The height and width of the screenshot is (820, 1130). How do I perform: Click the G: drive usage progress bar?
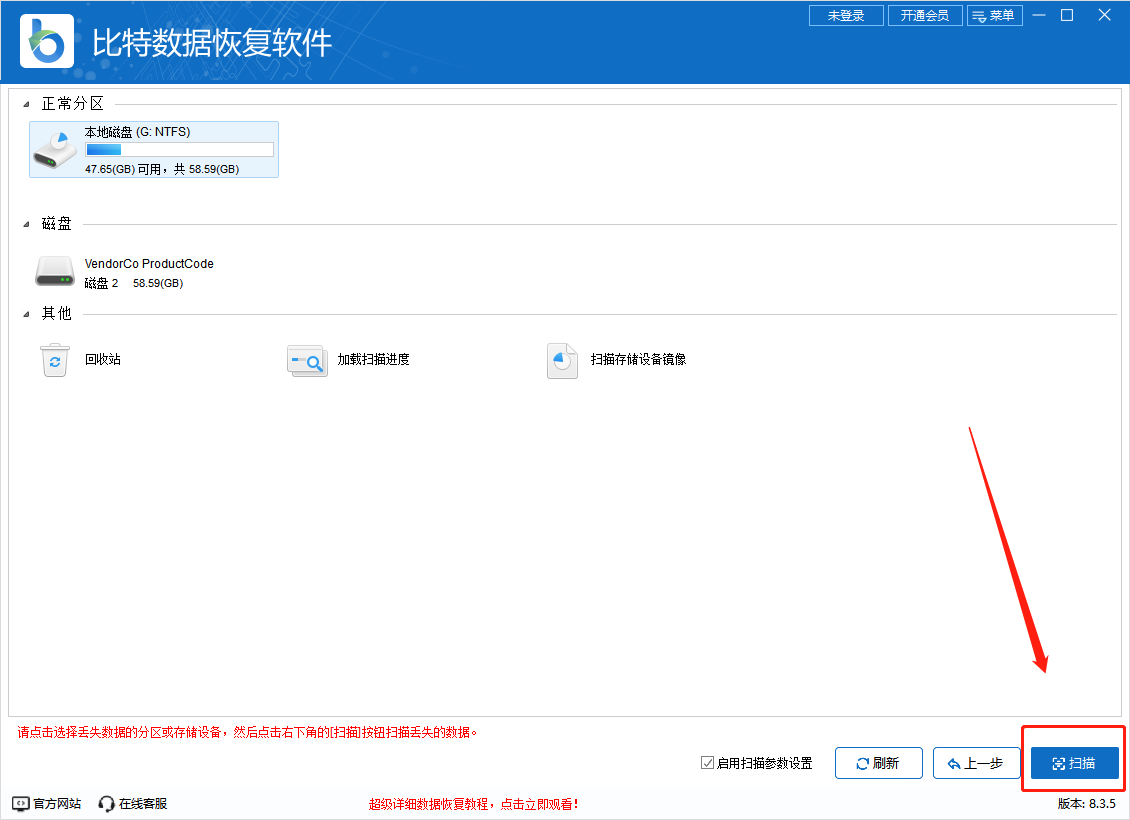click(179, 150)
